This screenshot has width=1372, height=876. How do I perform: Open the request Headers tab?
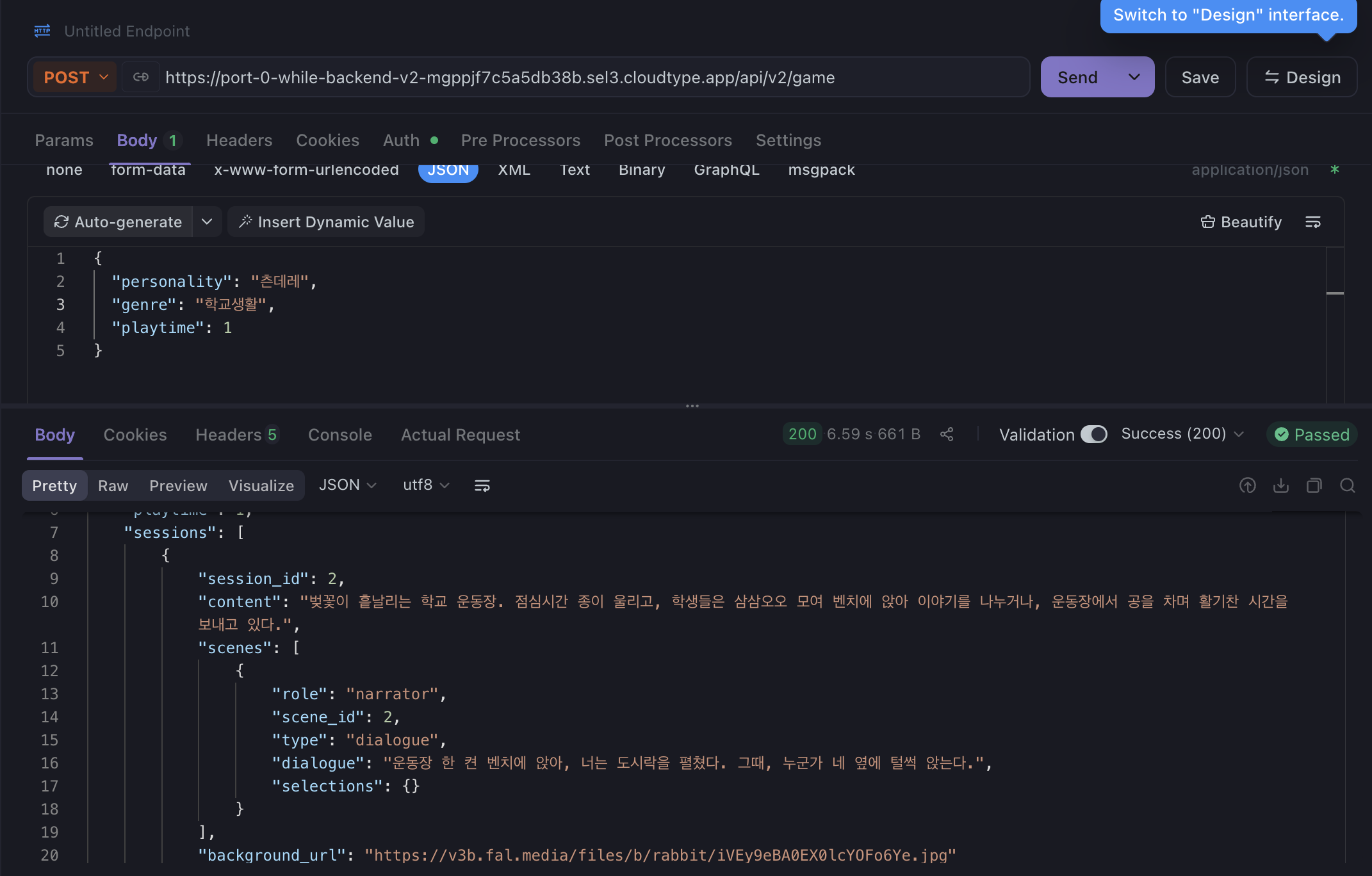pos(240,140)
